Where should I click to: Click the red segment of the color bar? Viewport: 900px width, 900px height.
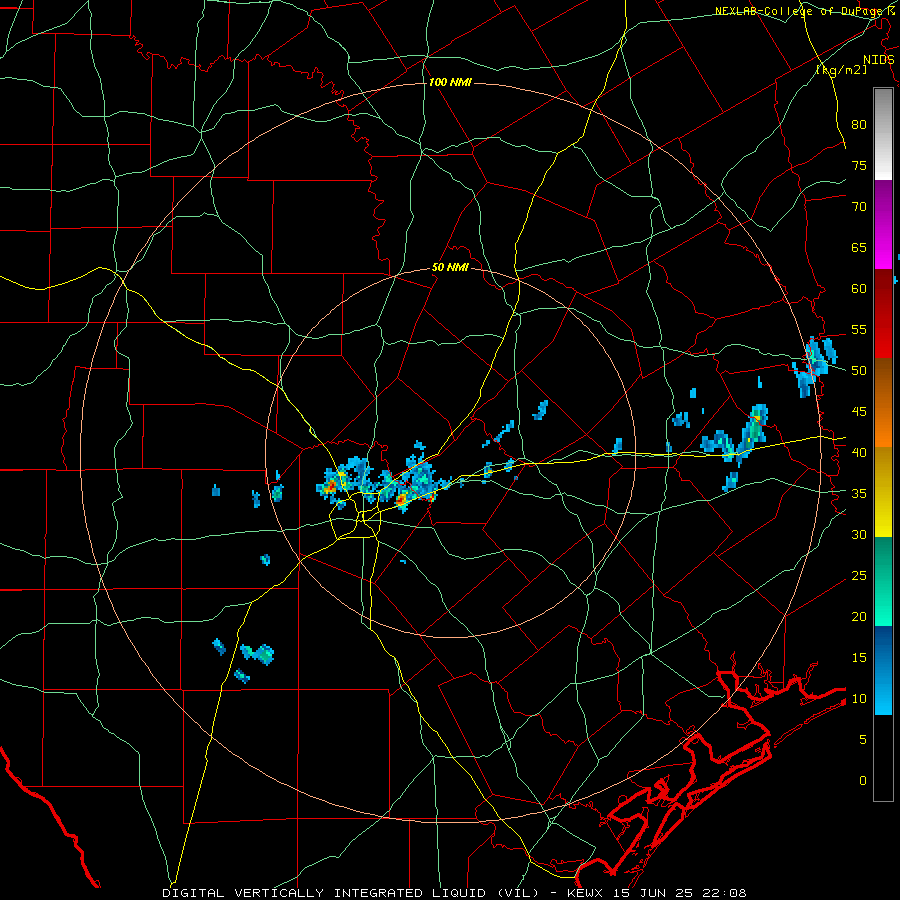point(883,314)
